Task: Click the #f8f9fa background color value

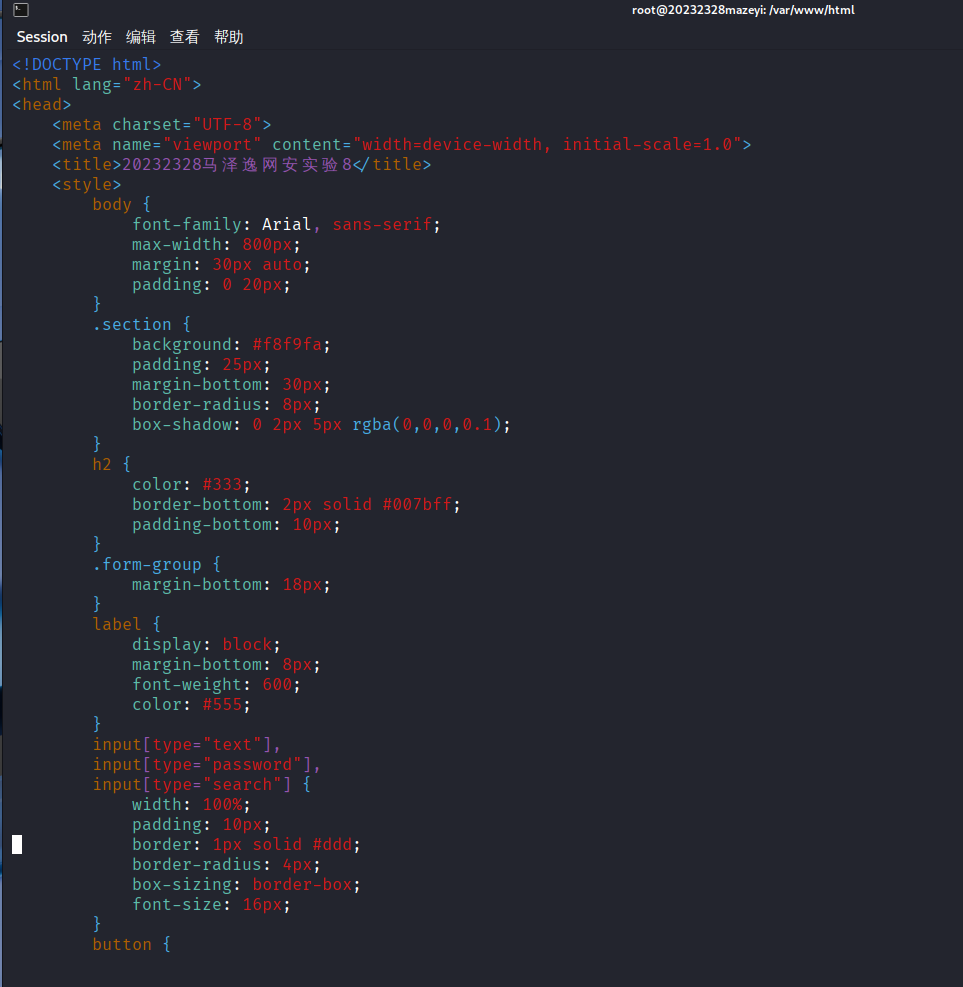Action: click(x=287, y=344)
